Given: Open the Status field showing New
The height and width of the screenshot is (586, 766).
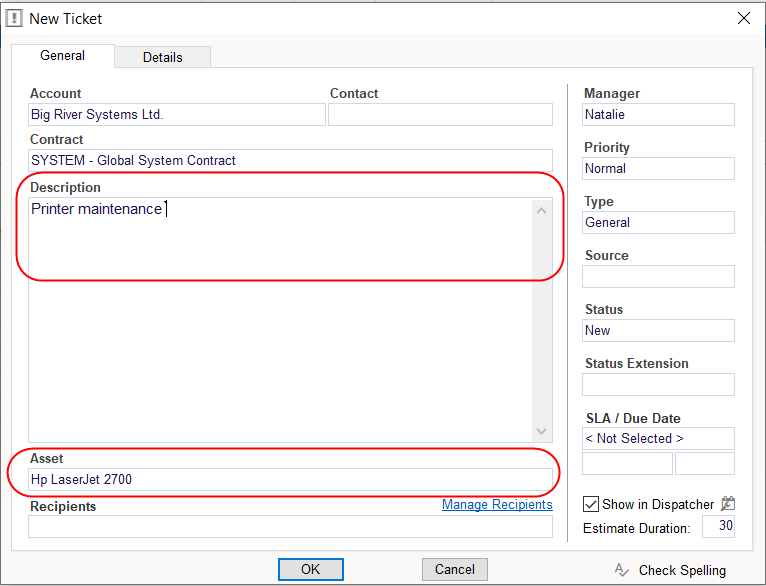Looking at the screenshot, I should (x=658, y=331).
